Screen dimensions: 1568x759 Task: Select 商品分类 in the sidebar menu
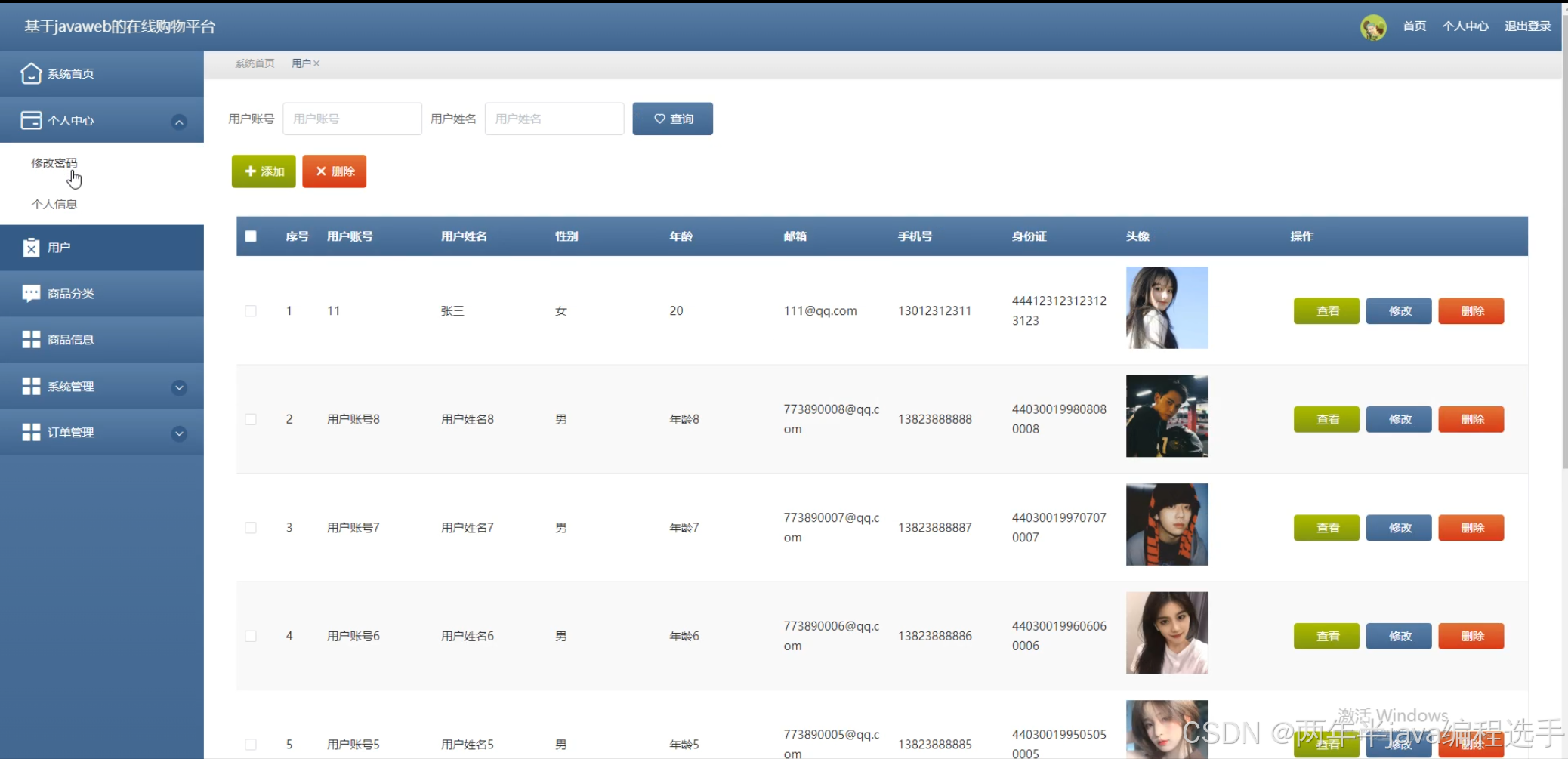point(102,294)
